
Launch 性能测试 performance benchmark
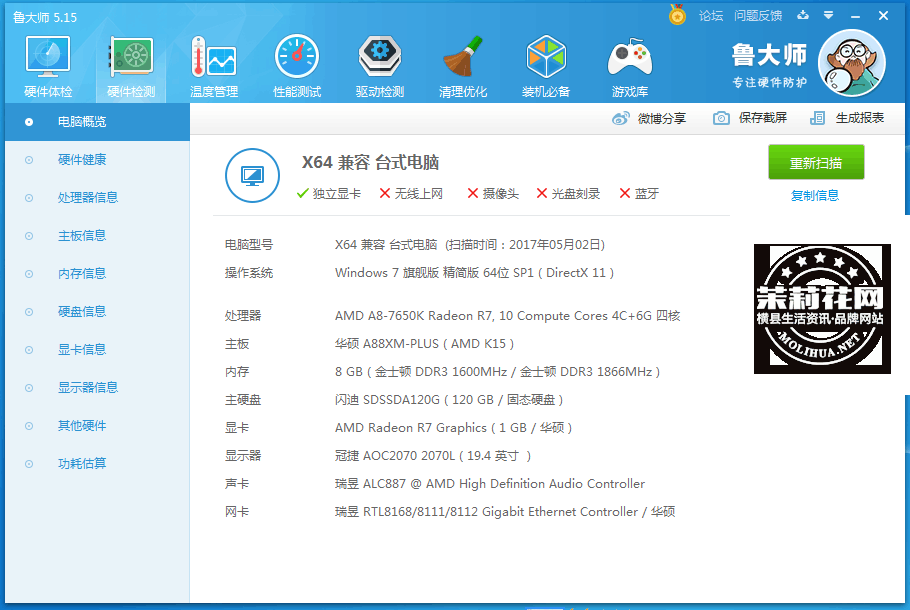(297, 67)
